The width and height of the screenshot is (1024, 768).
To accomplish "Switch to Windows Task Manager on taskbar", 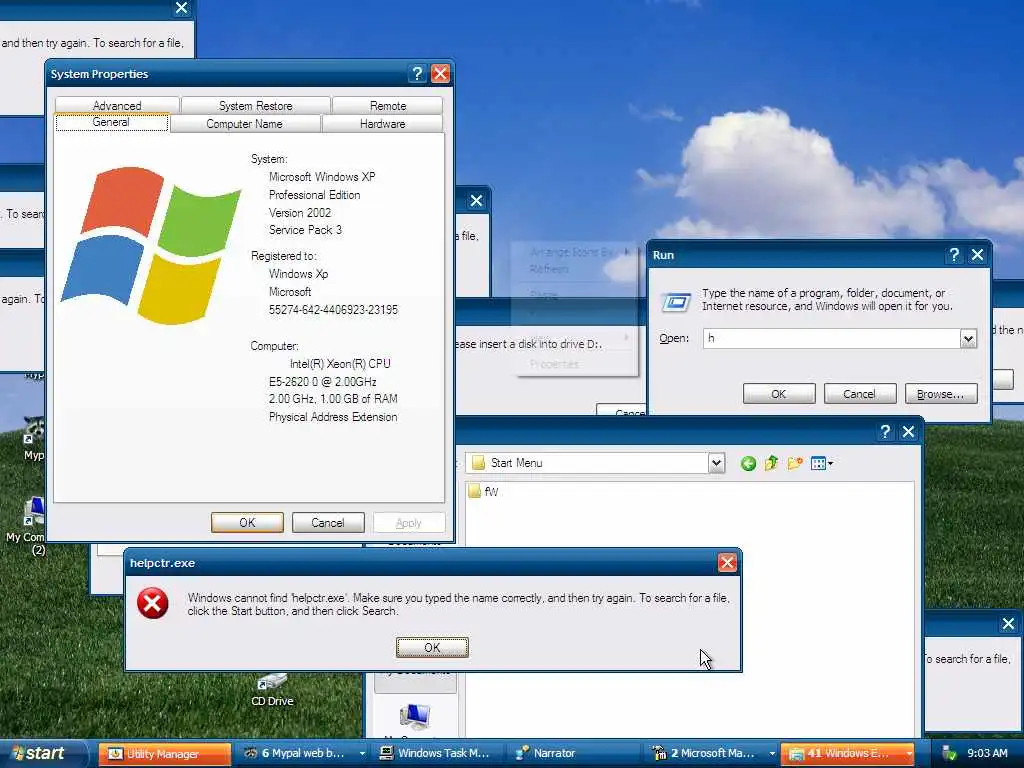I will pos(438,753).
